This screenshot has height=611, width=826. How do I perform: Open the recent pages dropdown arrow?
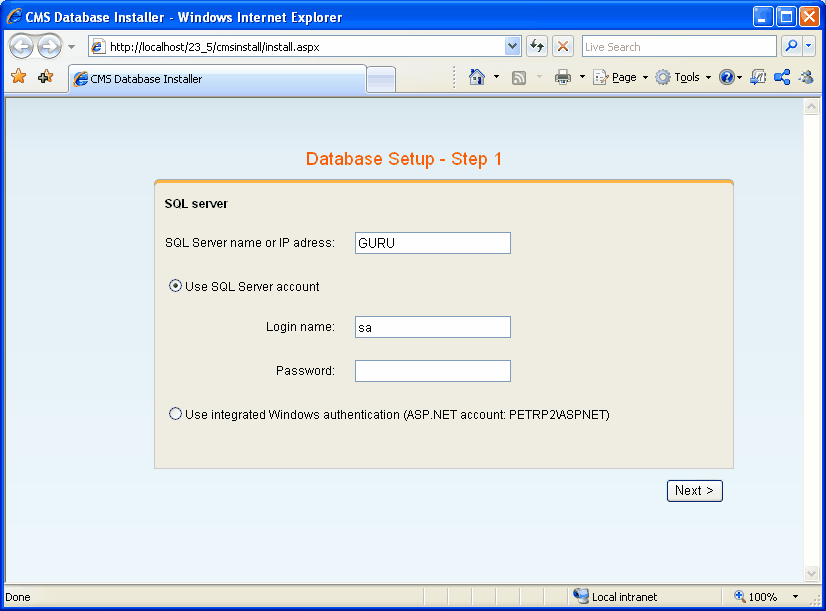(72, 47)
